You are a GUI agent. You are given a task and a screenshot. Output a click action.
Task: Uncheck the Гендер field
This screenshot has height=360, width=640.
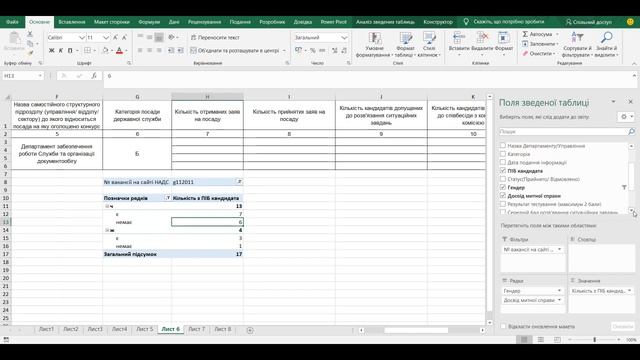coord(503,187)
